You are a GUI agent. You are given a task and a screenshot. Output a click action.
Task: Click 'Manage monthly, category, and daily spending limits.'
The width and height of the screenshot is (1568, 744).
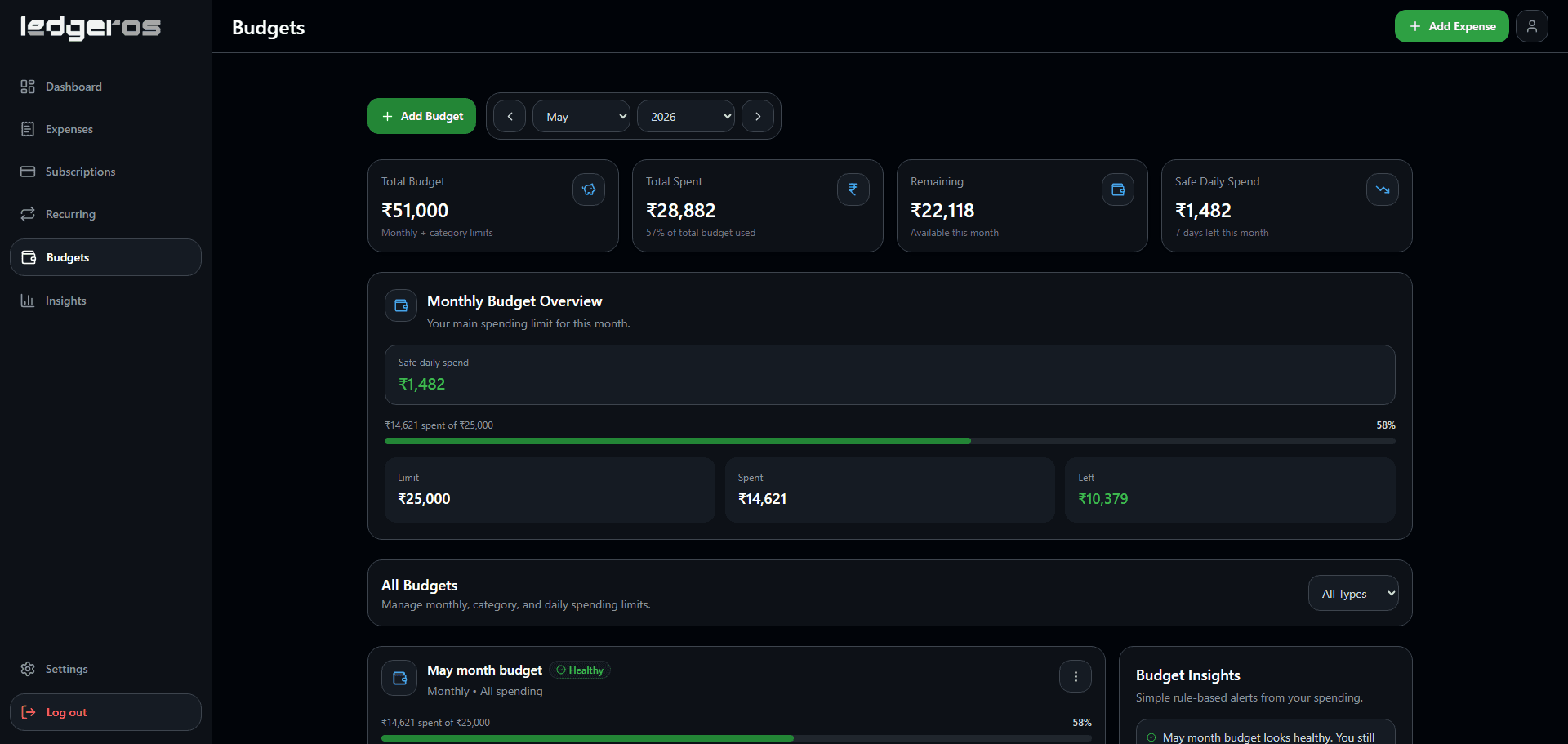(x=516, y=604)
